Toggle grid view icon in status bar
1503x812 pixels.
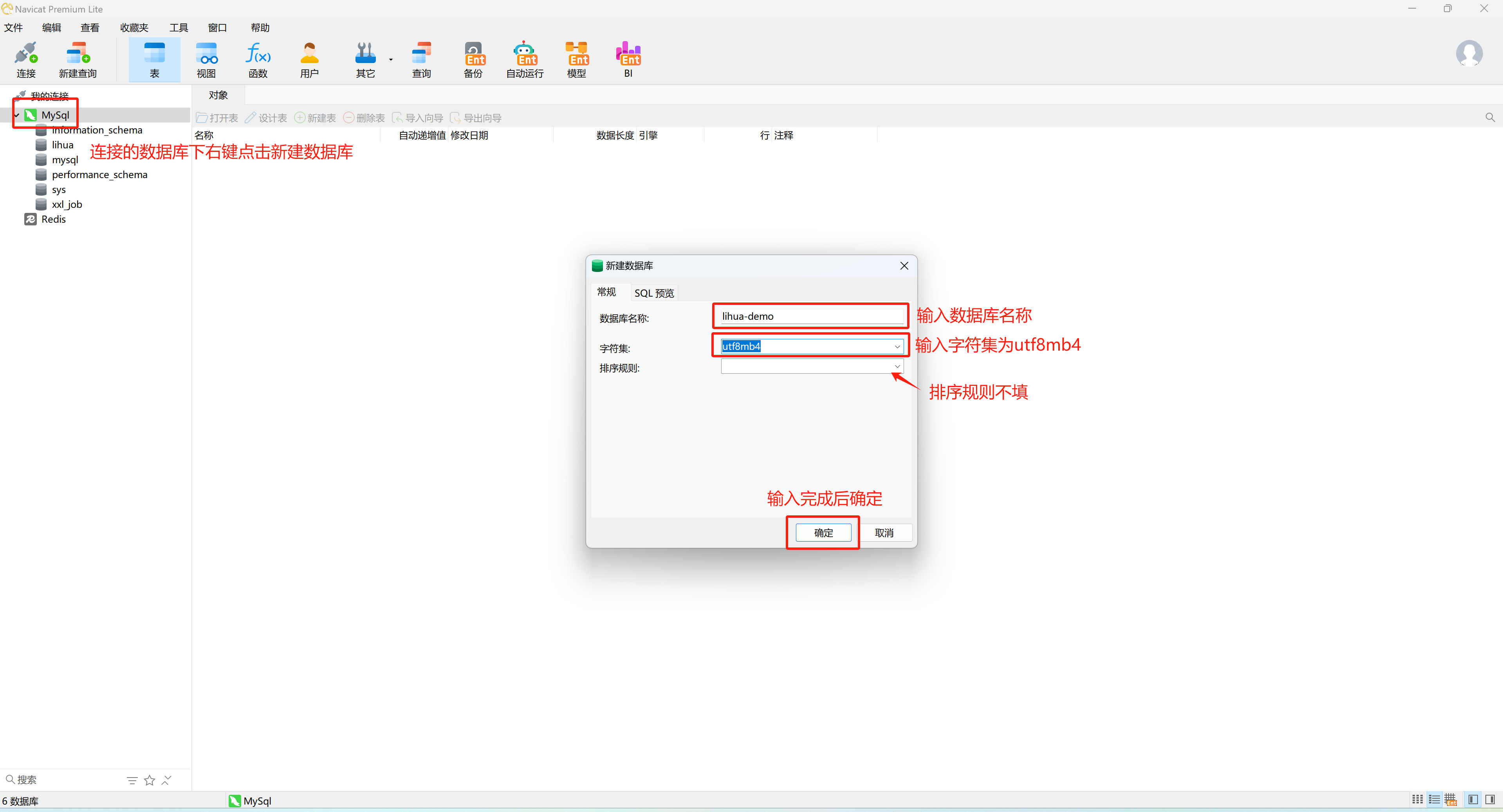point(1417,800)
